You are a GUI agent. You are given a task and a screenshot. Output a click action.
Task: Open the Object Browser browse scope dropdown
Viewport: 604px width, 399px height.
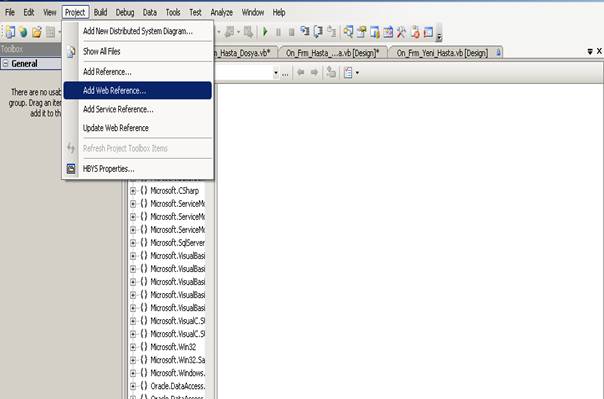point(276,73)
